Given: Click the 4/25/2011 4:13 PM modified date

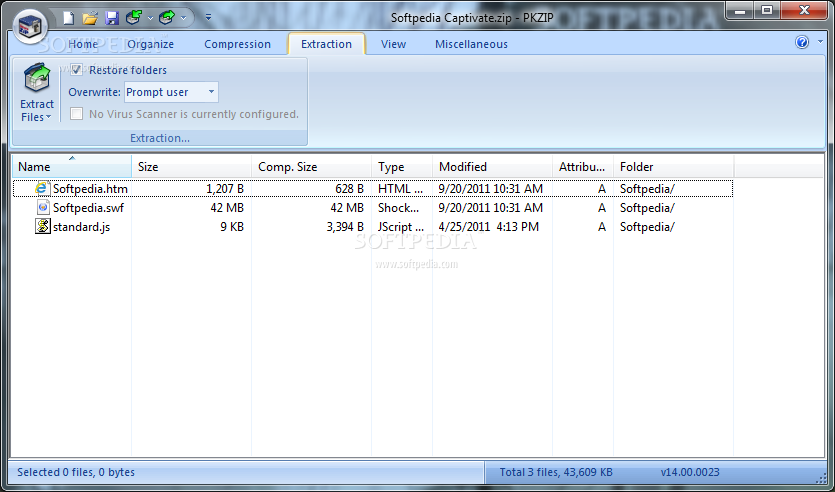Looking at the screenshot, I should pyautogui.click(x=489, y=227).
